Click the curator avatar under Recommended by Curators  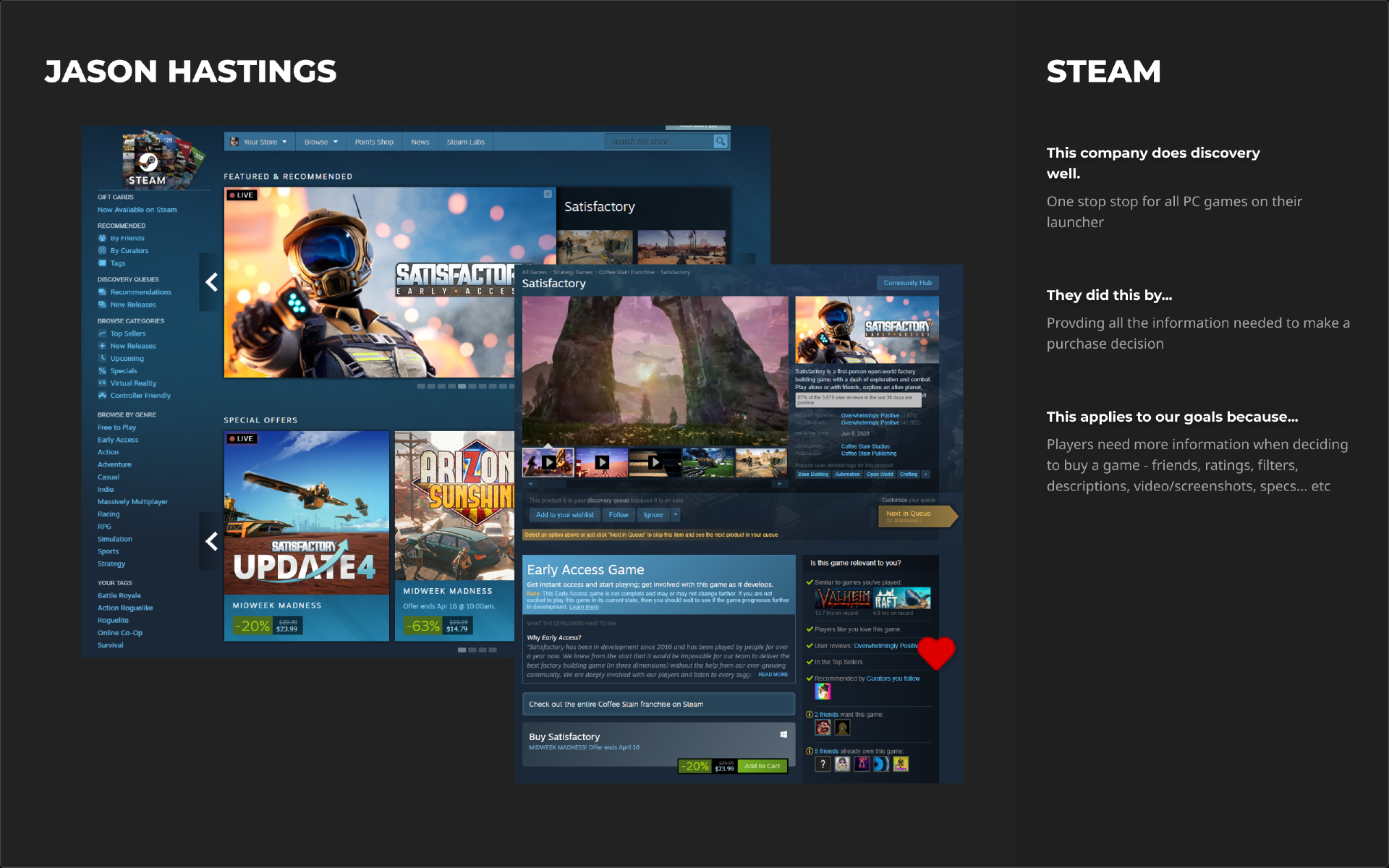pos(823,692)
